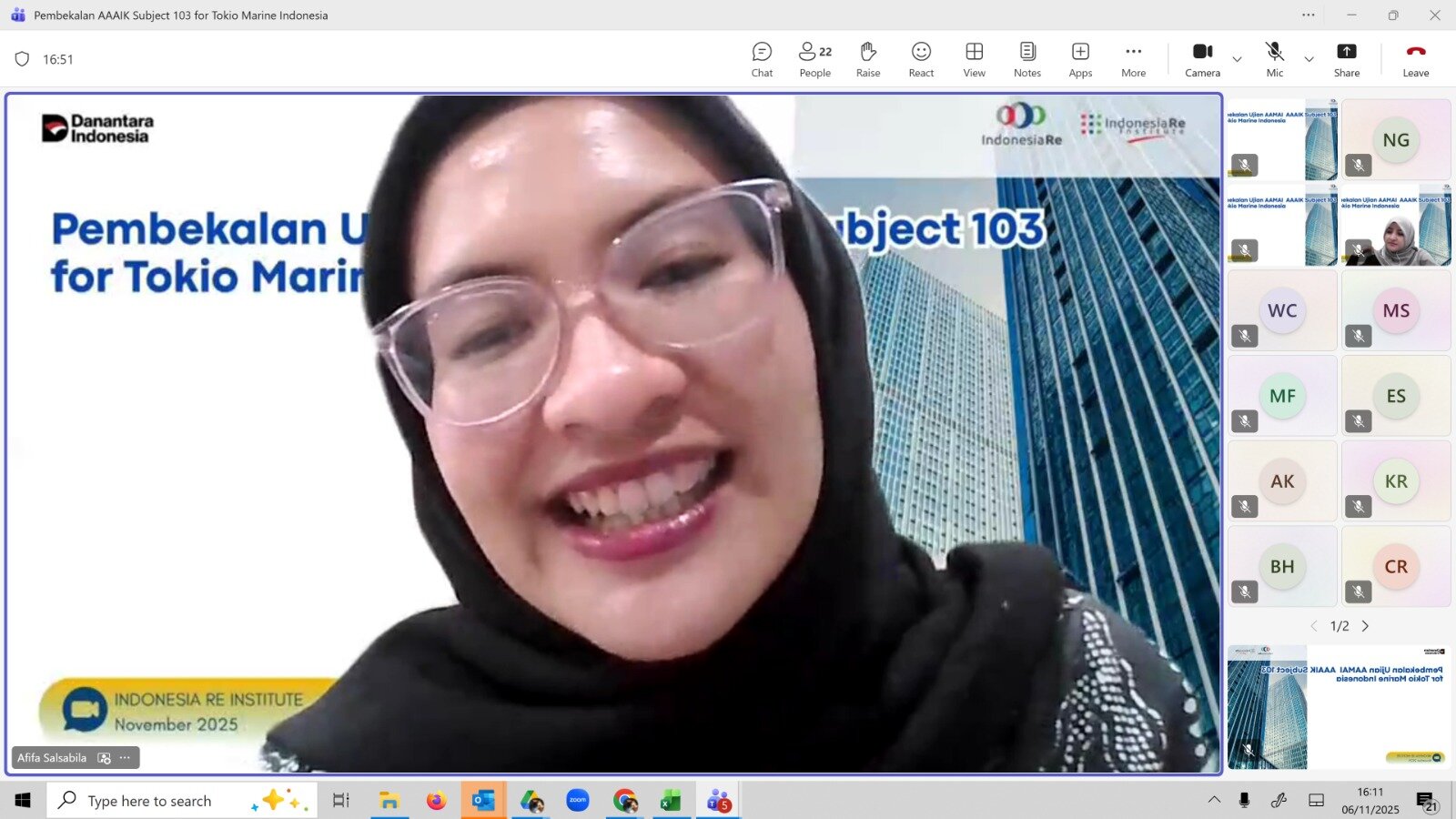This screenshot has width=1456, height=819.
Task: Open the Apps panel
Action: [x=1080, y=59]
